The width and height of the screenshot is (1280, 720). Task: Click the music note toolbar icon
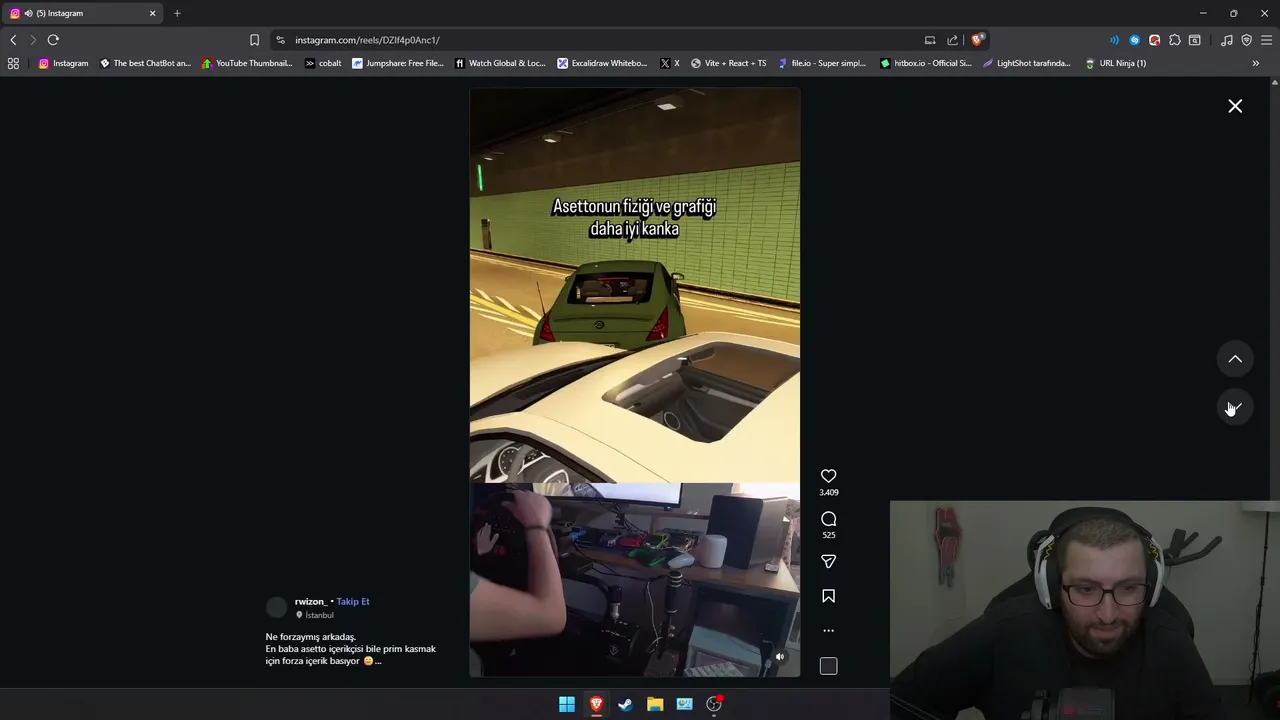(1227, 40)
